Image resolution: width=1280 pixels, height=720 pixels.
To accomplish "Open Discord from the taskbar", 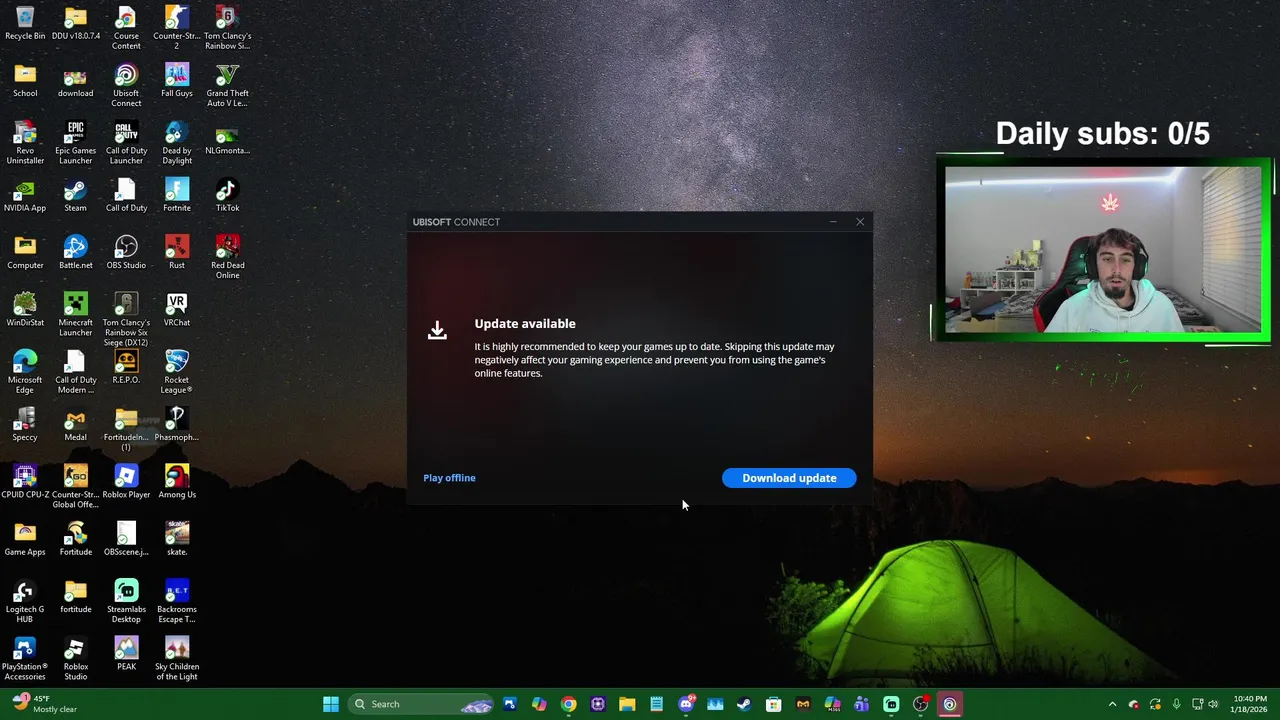I will [x=686, y=704].
